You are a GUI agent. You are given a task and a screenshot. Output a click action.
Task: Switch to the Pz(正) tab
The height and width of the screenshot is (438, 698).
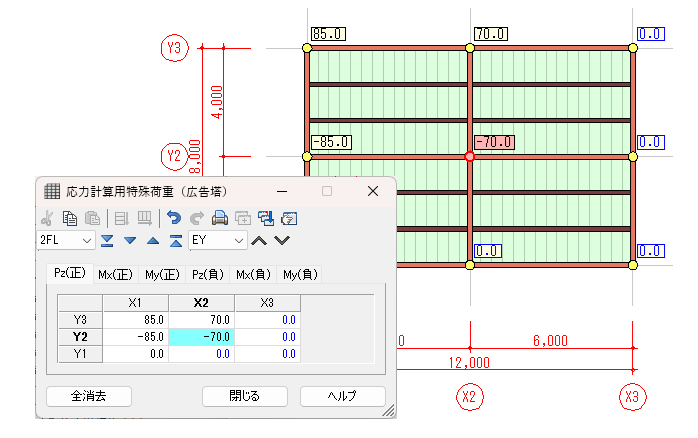(69, 273)
